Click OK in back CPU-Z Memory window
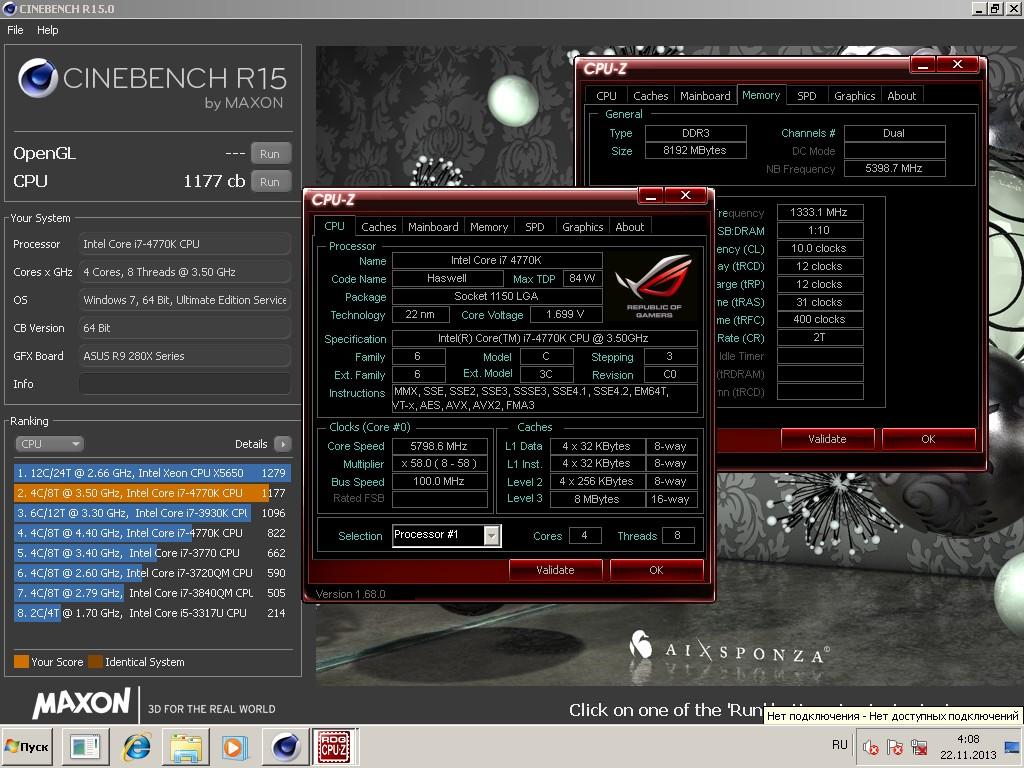1024x768 pixels. click(x=928, y=439)
